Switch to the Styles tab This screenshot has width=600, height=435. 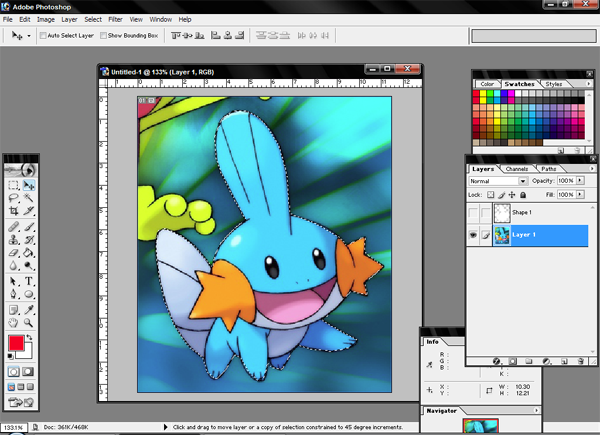coord(554,84)
